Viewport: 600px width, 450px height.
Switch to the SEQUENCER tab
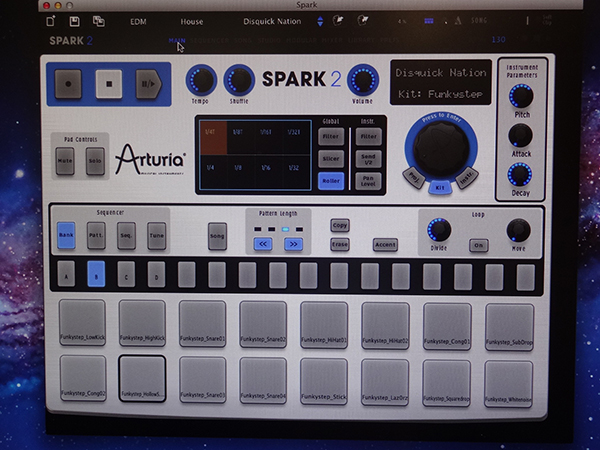pos(210,40)
